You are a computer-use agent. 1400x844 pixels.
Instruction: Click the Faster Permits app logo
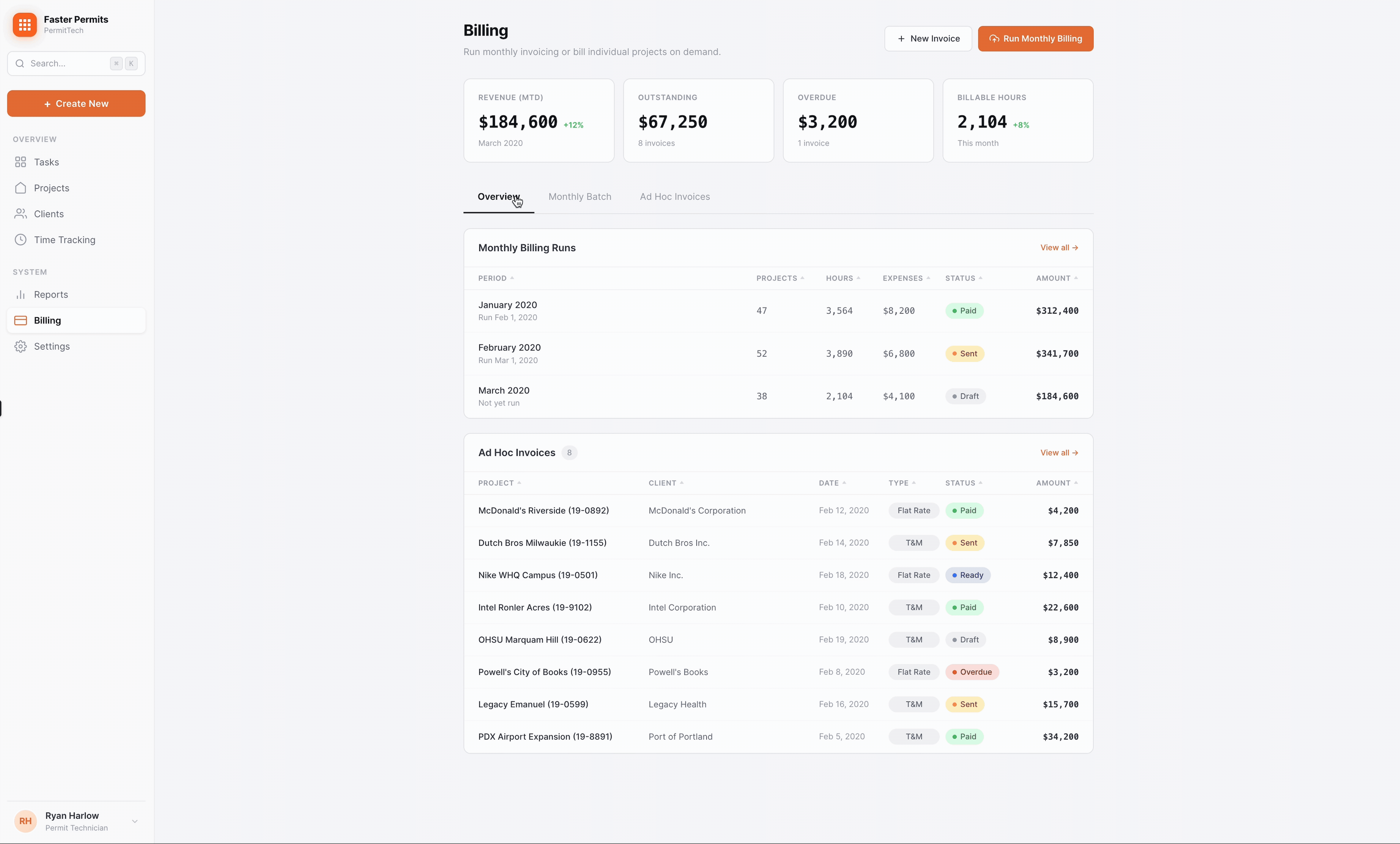[24, 25]
